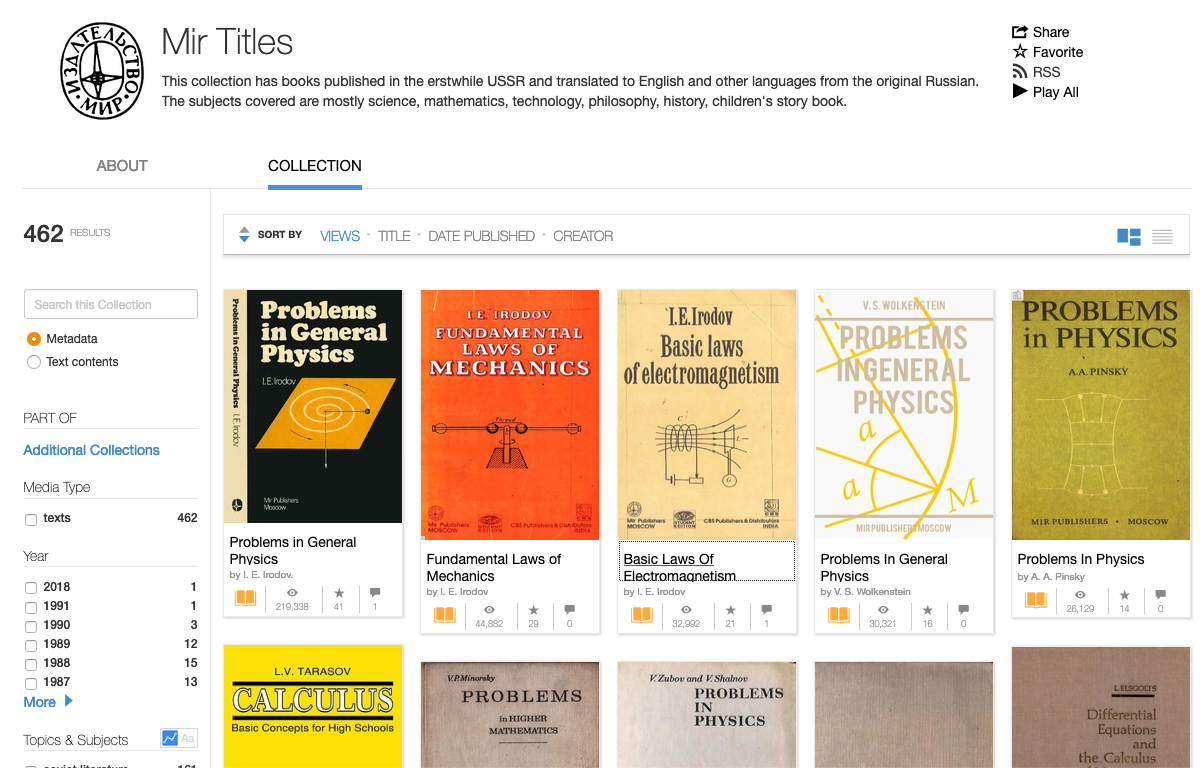Expand More year filters
This screenshot has height=768, width=1200.
click(x=41, y=702)
